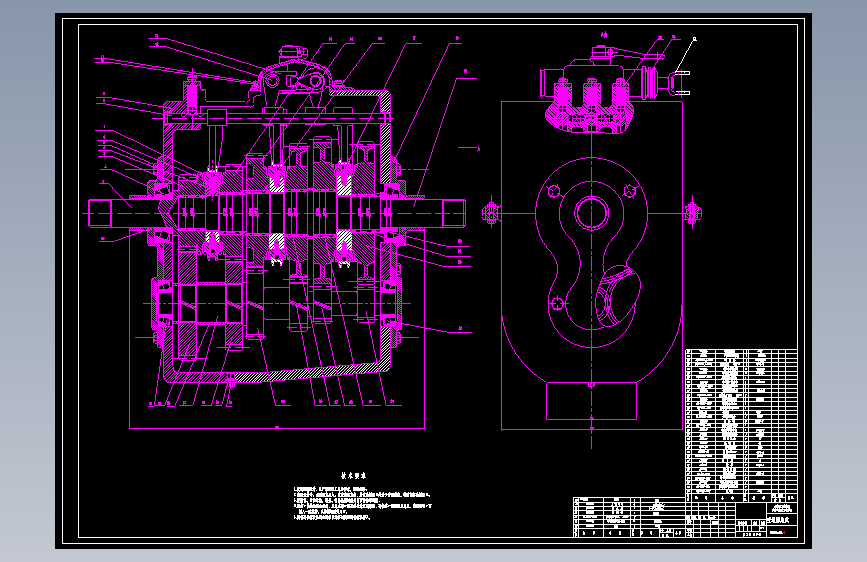Screen dimensions: 867x562
Task: Select the parts list table above title block
Action: click(x=741, y=425)
